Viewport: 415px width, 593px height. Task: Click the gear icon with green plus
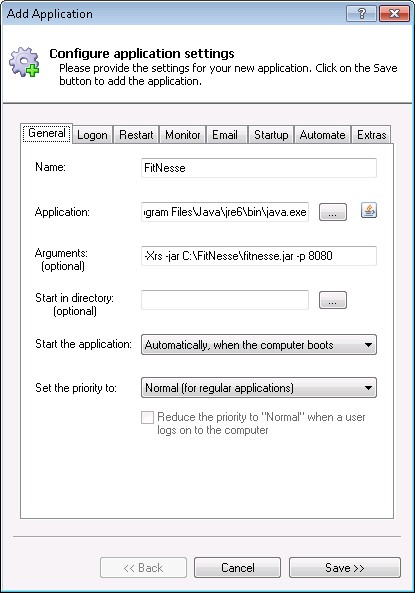pyautogui.click(x=24, y=62)
